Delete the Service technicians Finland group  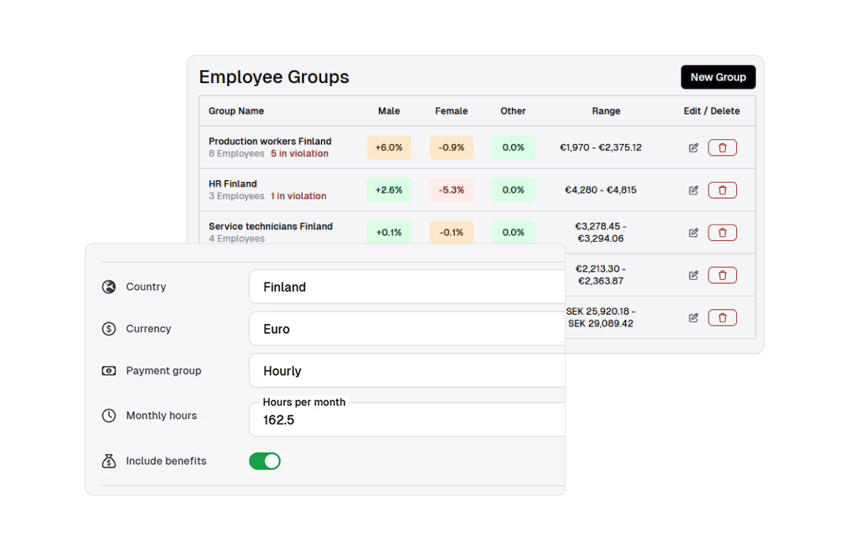(722, 233)
